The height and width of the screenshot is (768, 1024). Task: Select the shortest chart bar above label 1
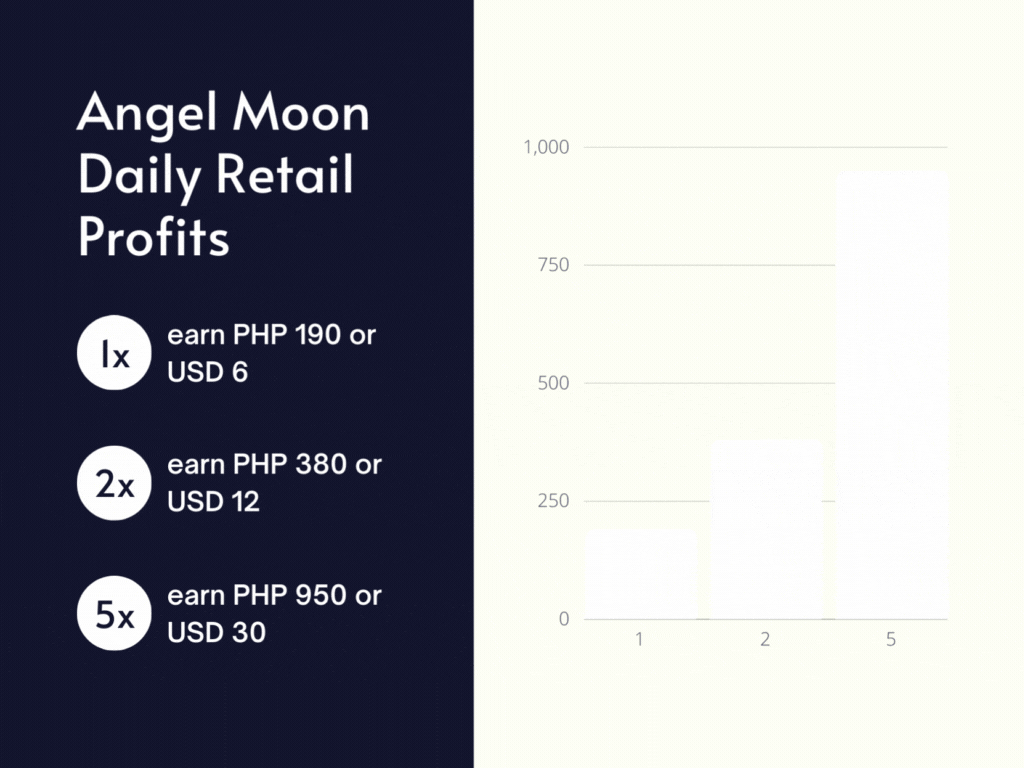click(x=640, y=574)
